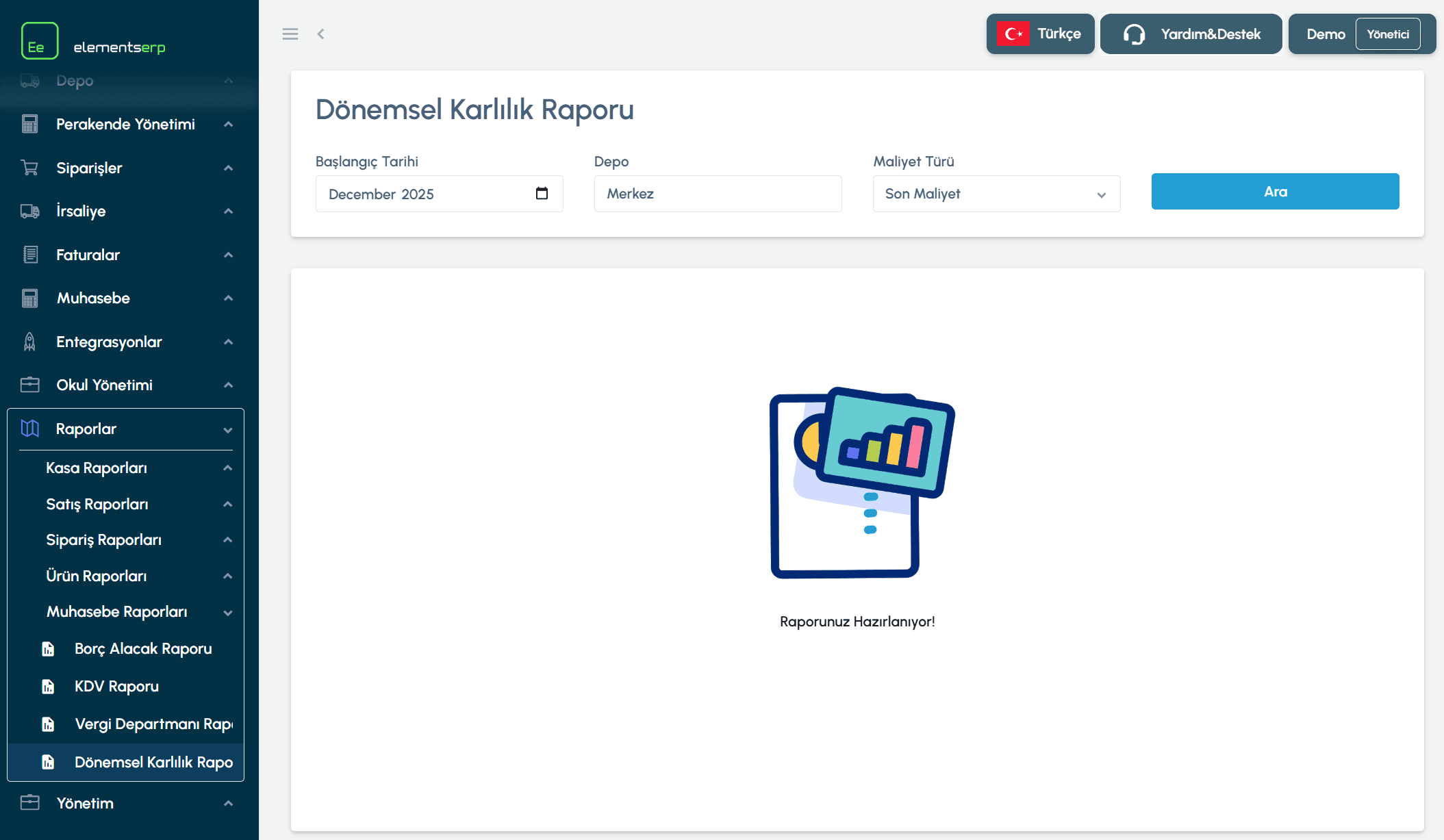The width and height of the screenshot is (1444, 840).
Task: Click the headset support icon
Action: pyautogui.click(x=1134, y=34)
